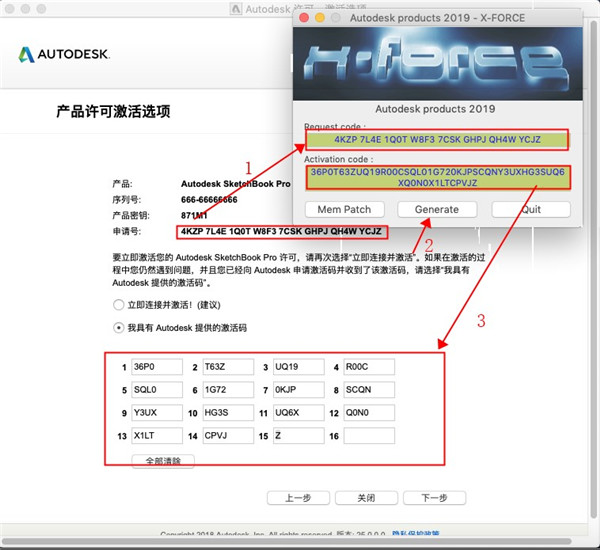The width and height of the screenshot is (600, 550).
Task: Select the '立即连接并激活!(建议)' radio option
Action: [x=119, y=305]
